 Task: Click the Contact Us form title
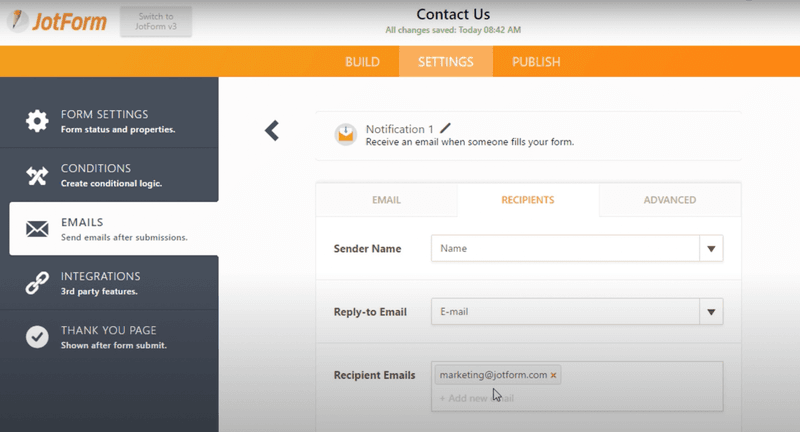(x=453, y=14)
